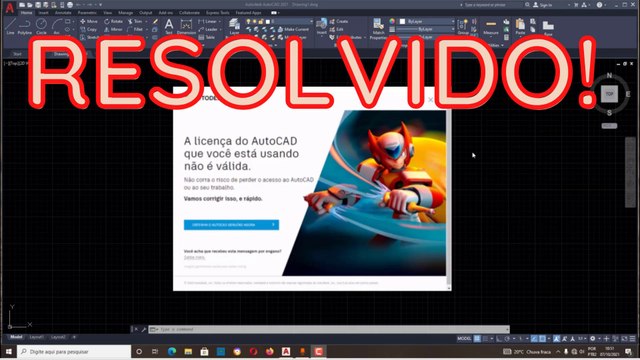Viewport: 640px width, 360px height.
Task: Click the Leader annotation tool
Action: tap(208, 29)
